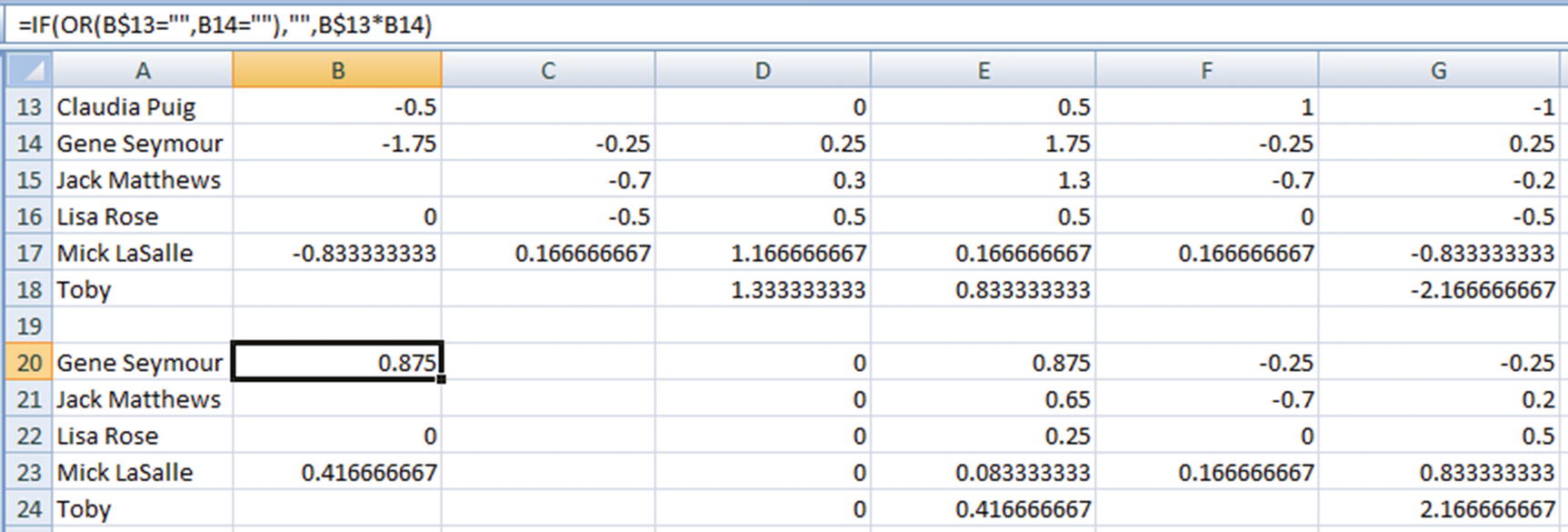1568x532 pixels.
Task: Select column D header
Action: point(763,70)
